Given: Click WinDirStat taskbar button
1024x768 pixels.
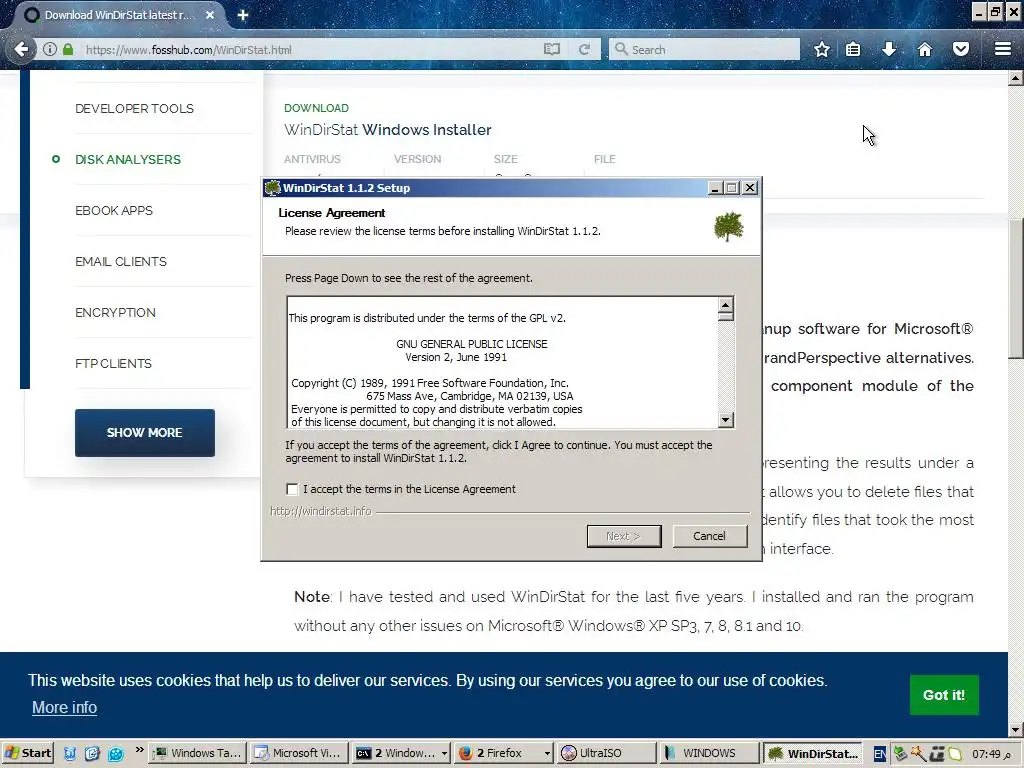Looking at the screenshot, I should (x=813, y=753).
